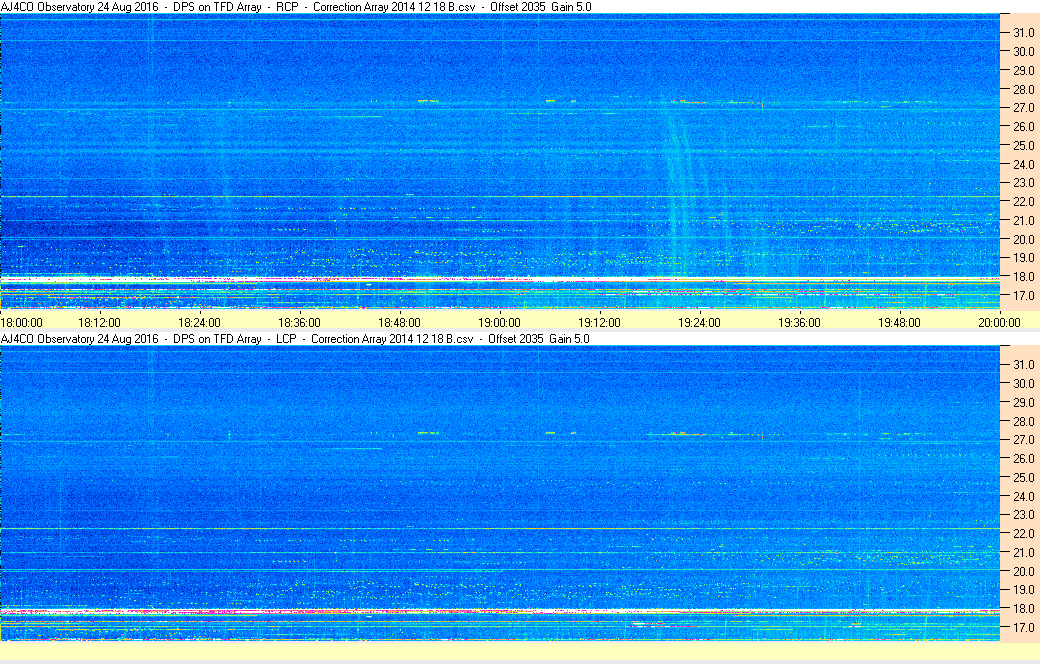Click the 18:24:00 time label
1040x664 pixels.
click(x=200, y=323)
